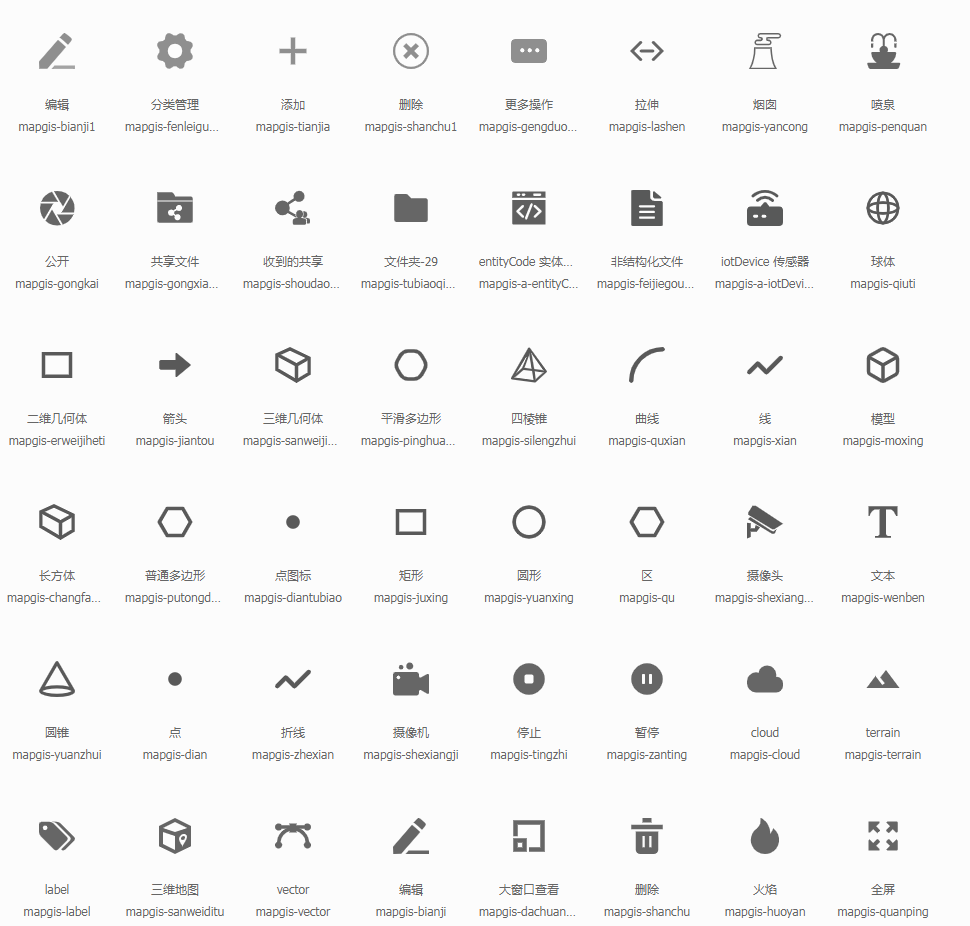Screen dimensions: 970x926
Task: Click the text label mapgis-huoyan
Action: tap(765, 912)
